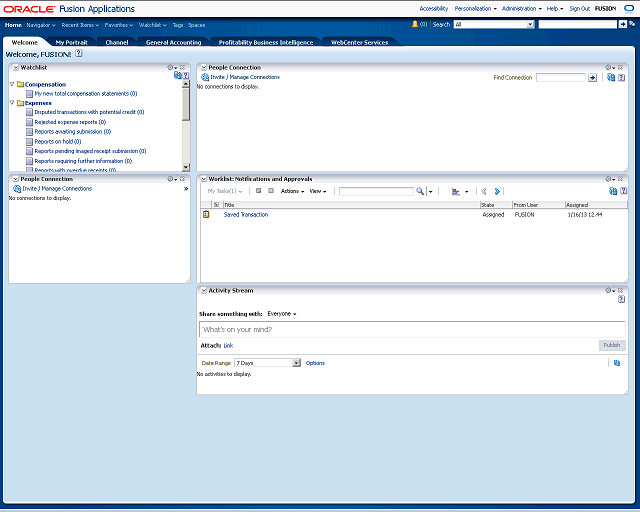This screenshot has width=640, height=512.
Task: Click icon beside the small panel's Invite / Manage Connections link
Action: coord(17,189)
